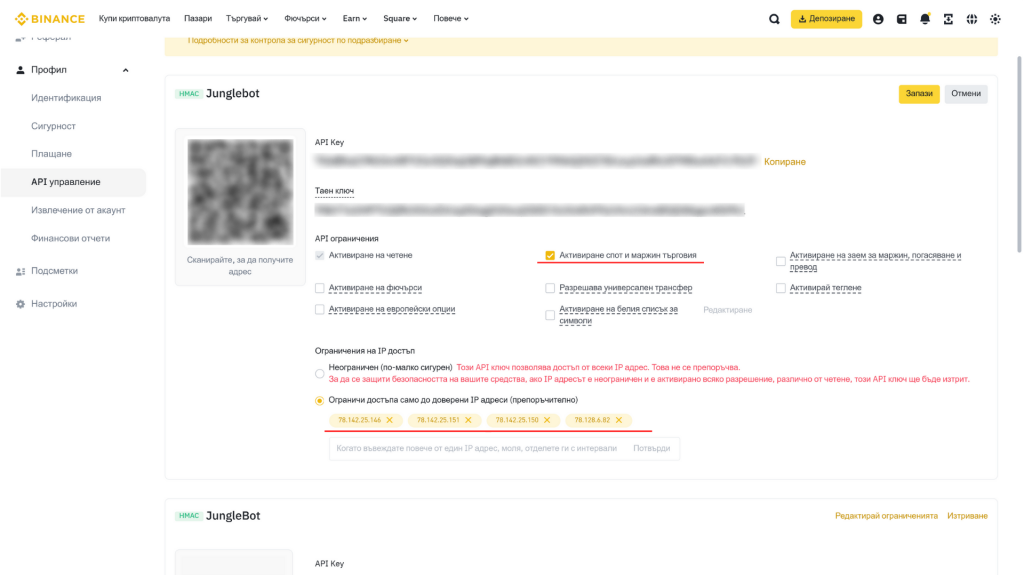Remove IP address 78.142.25.150
This screenshot has width=1024, height=576.
point(547,420)
